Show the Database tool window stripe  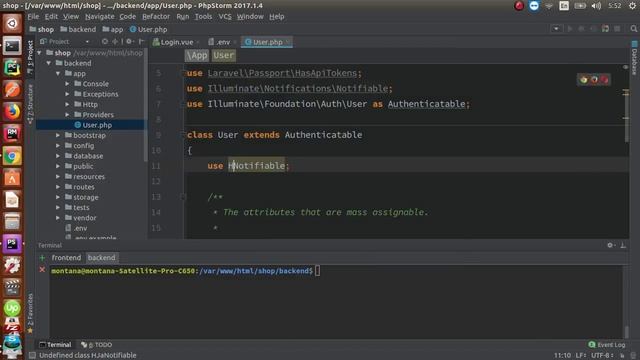pos(634,58)
